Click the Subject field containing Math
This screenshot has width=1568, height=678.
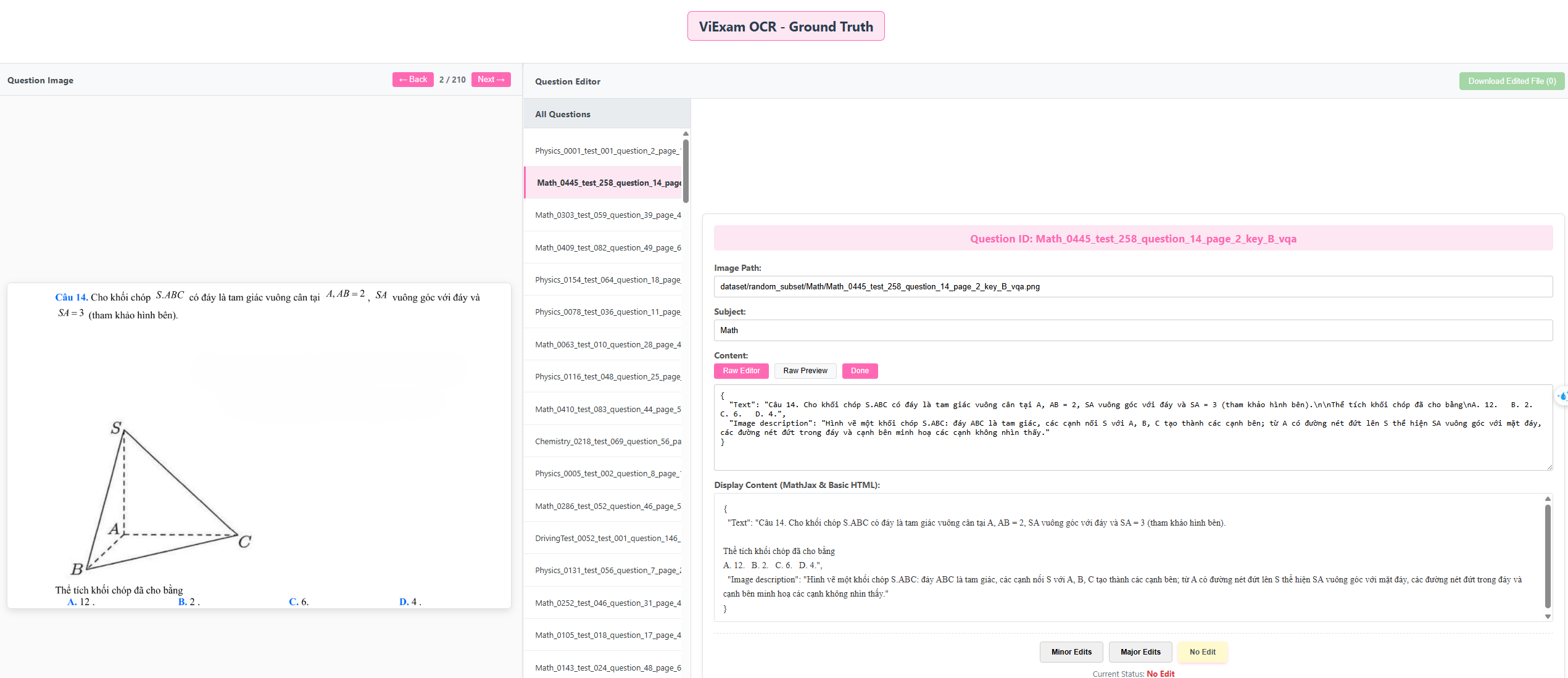point(1132,331)
